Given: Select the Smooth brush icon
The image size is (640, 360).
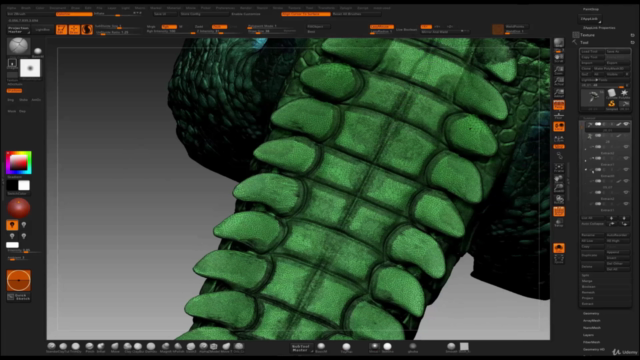Looking at the screenshot, I should (x=451, y=347).
